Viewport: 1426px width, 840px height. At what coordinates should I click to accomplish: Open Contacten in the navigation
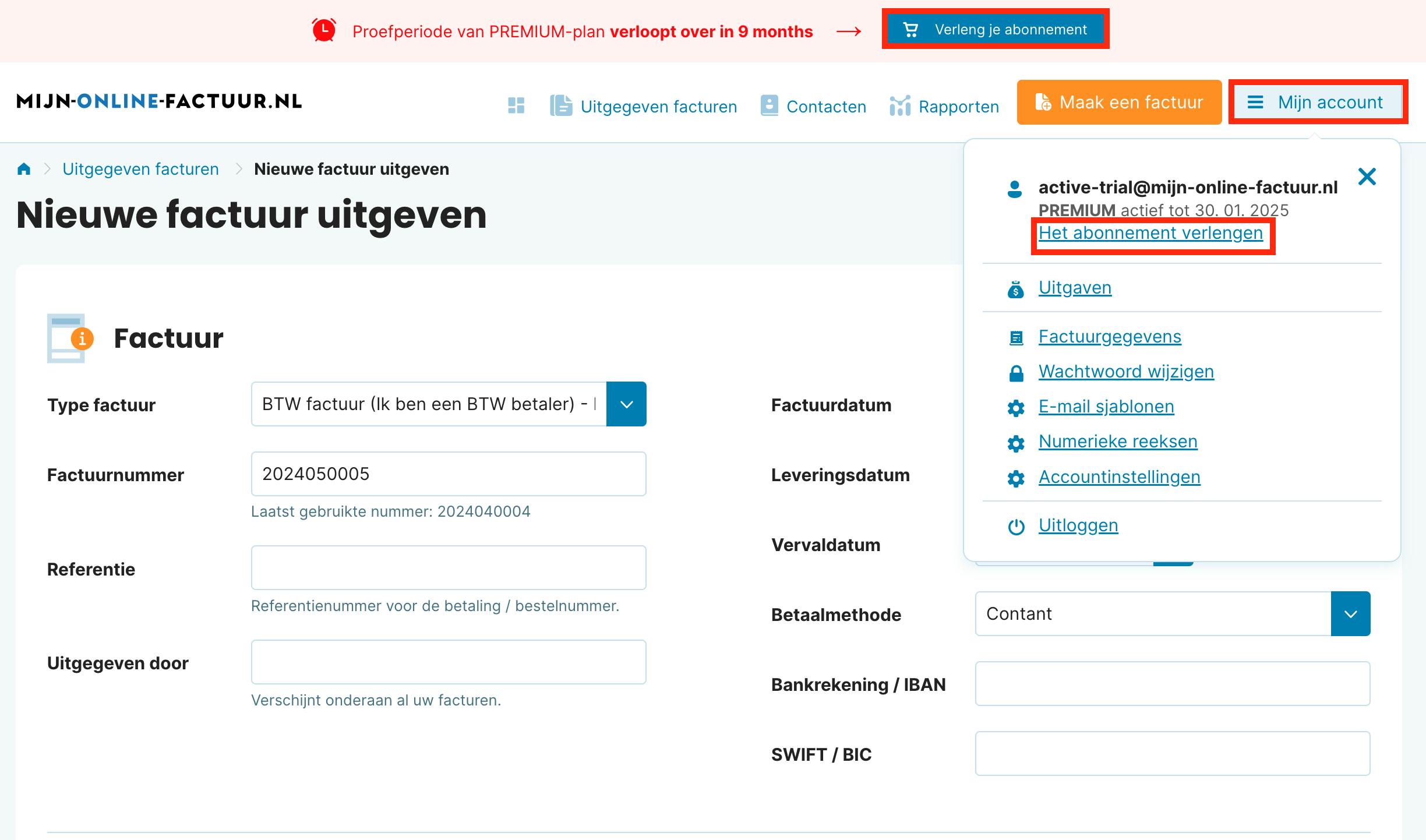point(813,106)
